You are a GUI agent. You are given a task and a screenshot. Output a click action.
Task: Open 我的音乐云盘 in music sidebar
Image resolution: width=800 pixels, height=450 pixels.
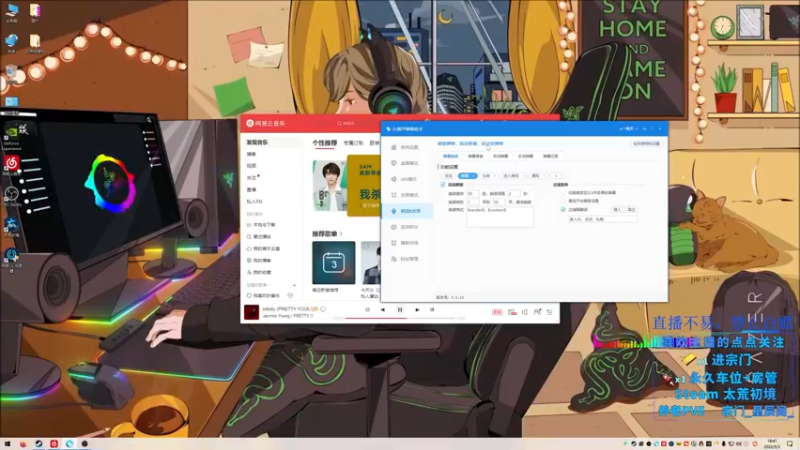[x=265, y=248]
